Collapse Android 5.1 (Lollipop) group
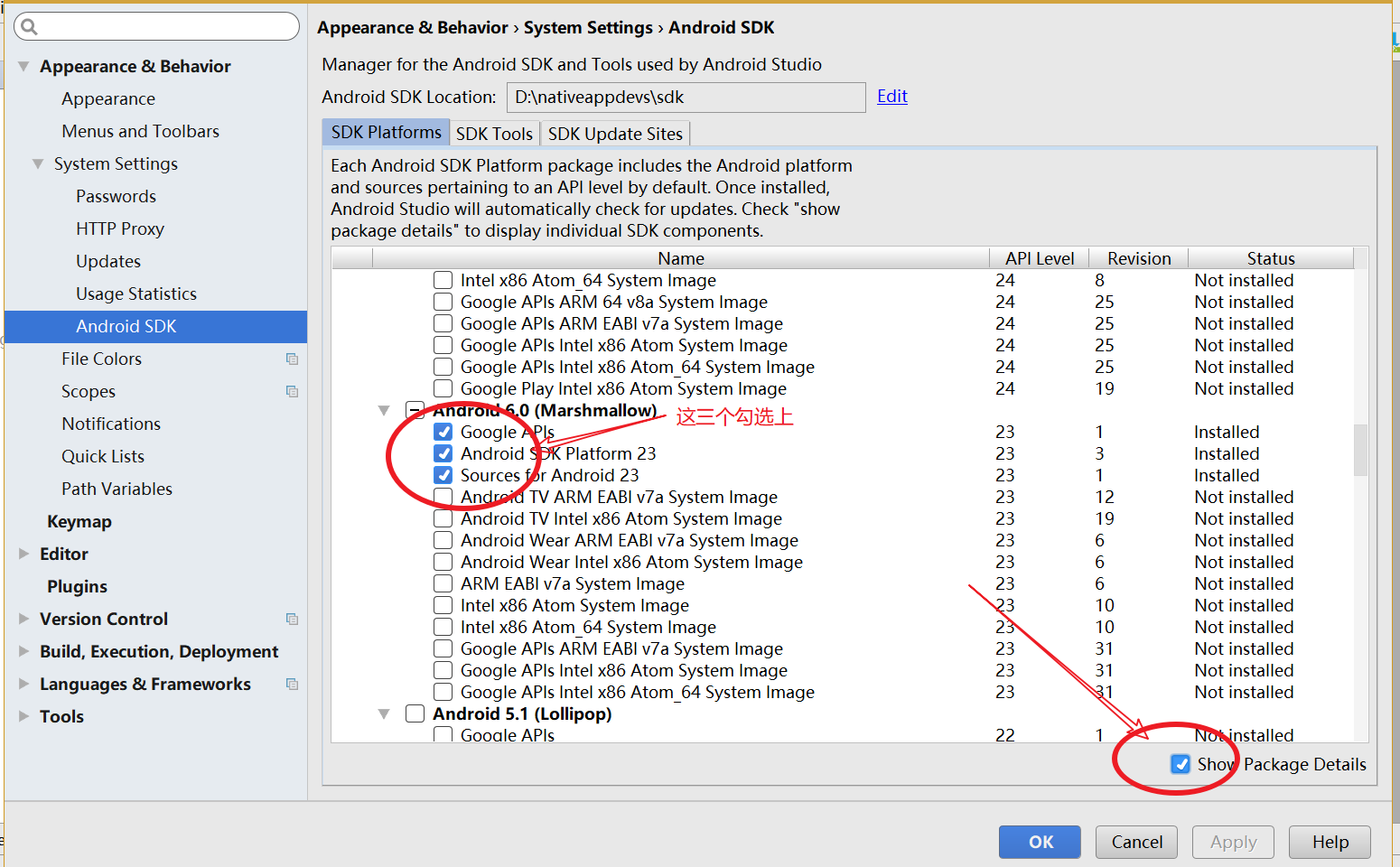Viewport: 1400px width, 867px height. pos(384,713)
